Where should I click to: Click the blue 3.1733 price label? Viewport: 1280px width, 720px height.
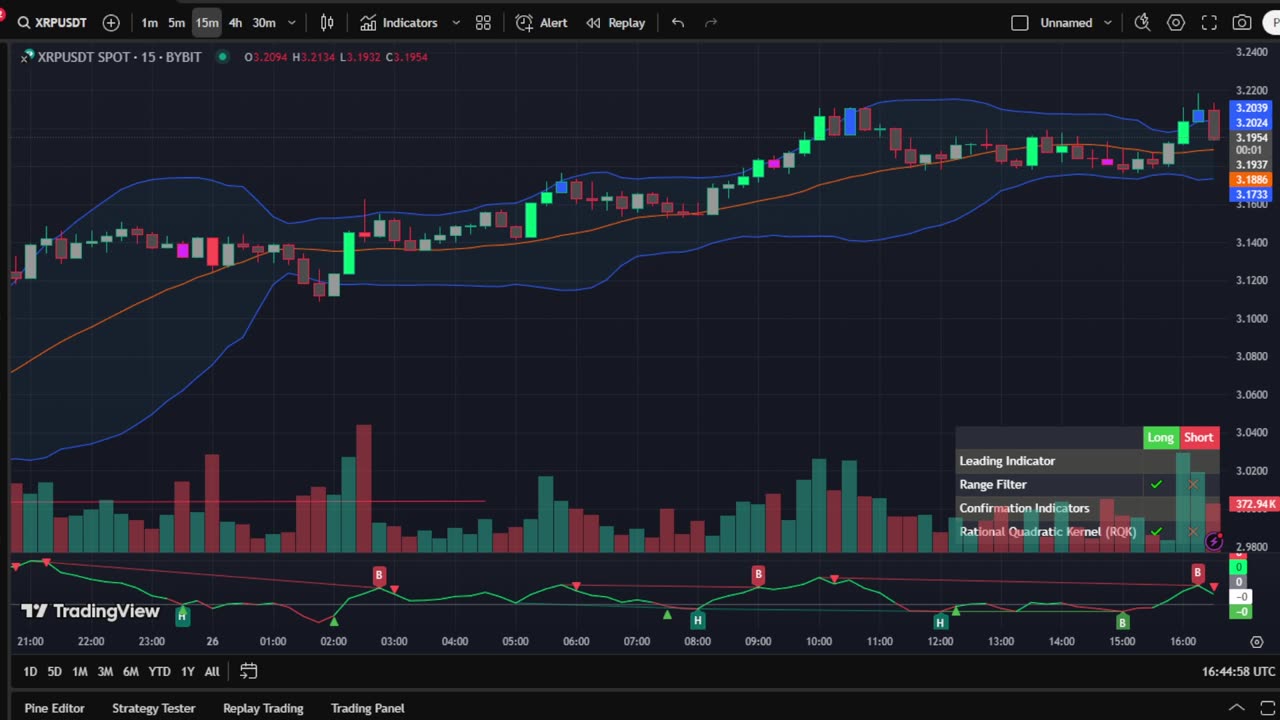(1251, 195)
